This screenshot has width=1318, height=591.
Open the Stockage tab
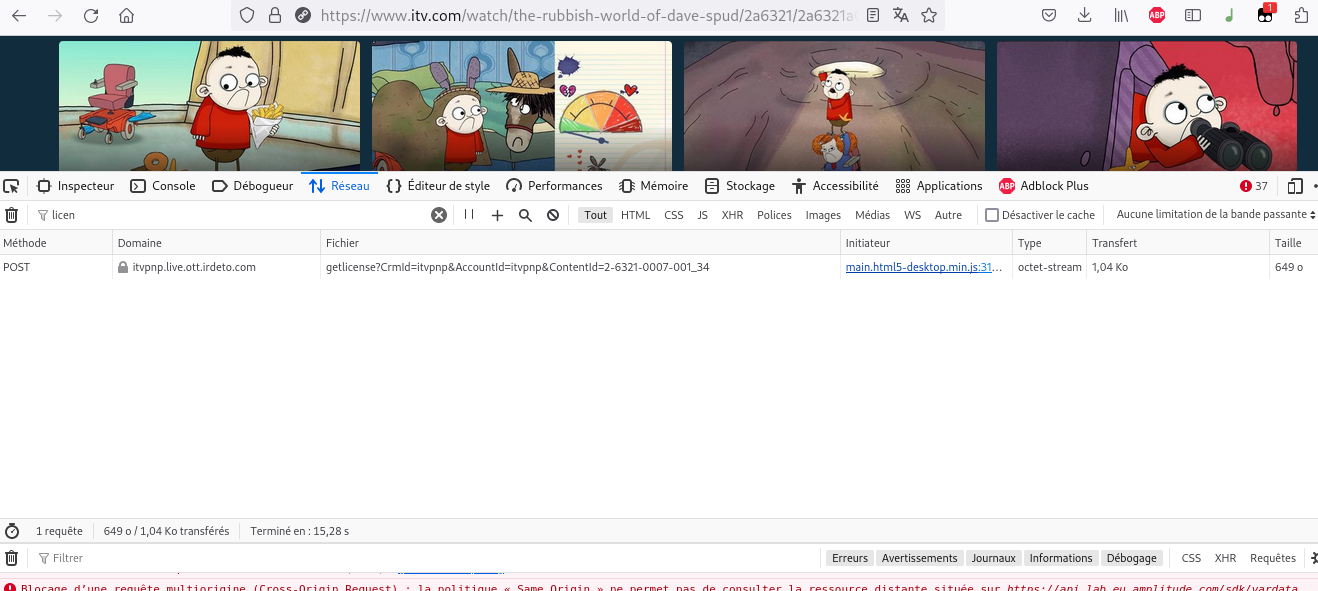click(740, 186)
